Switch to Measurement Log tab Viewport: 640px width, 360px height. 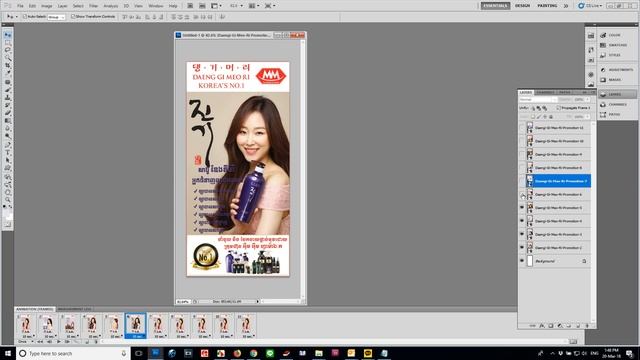pos(74,309)
